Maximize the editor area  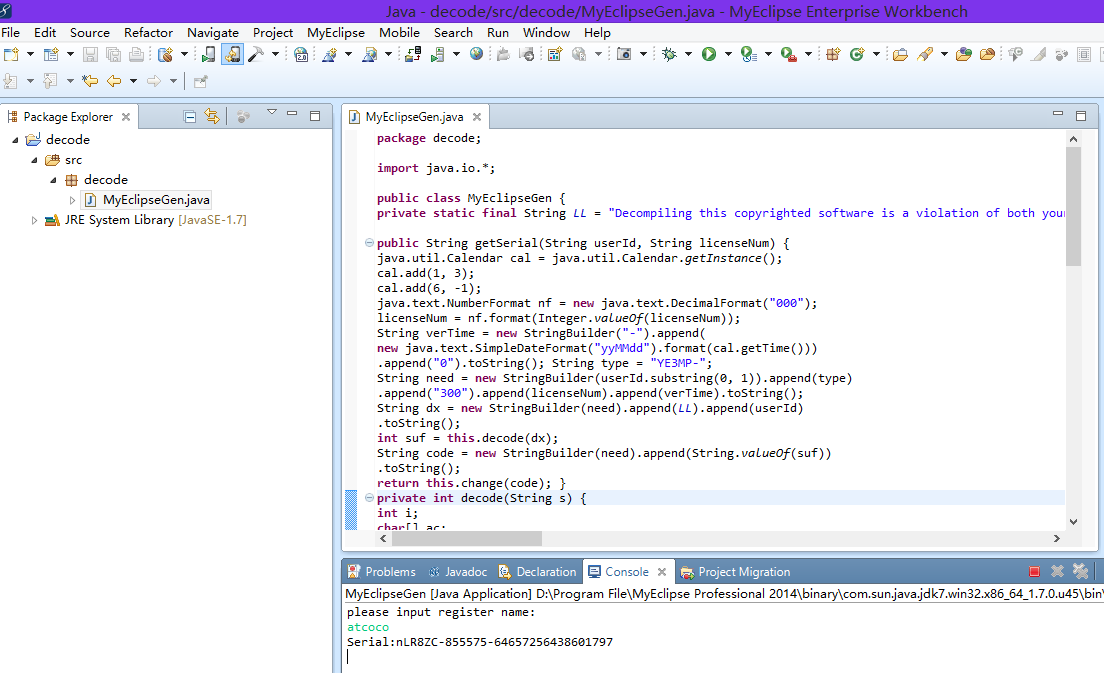[x=1081, y=115]
